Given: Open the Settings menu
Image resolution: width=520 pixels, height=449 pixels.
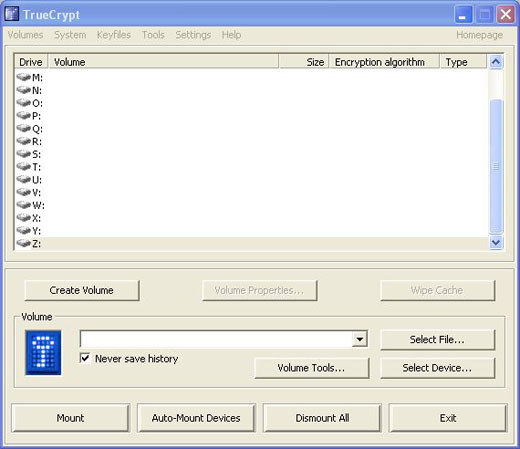Looking at the screenshot, I should click(x=193, y=35).
